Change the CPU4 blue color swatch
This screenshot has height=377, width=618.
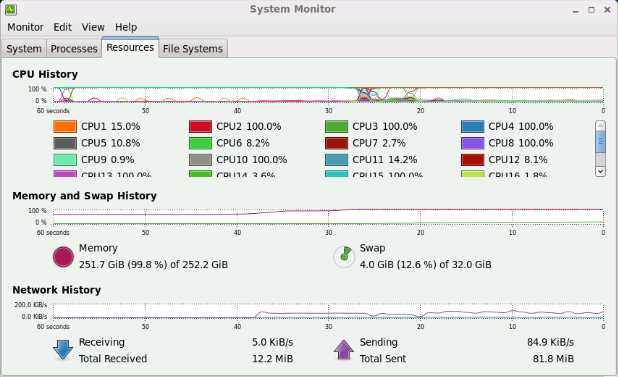473,126
